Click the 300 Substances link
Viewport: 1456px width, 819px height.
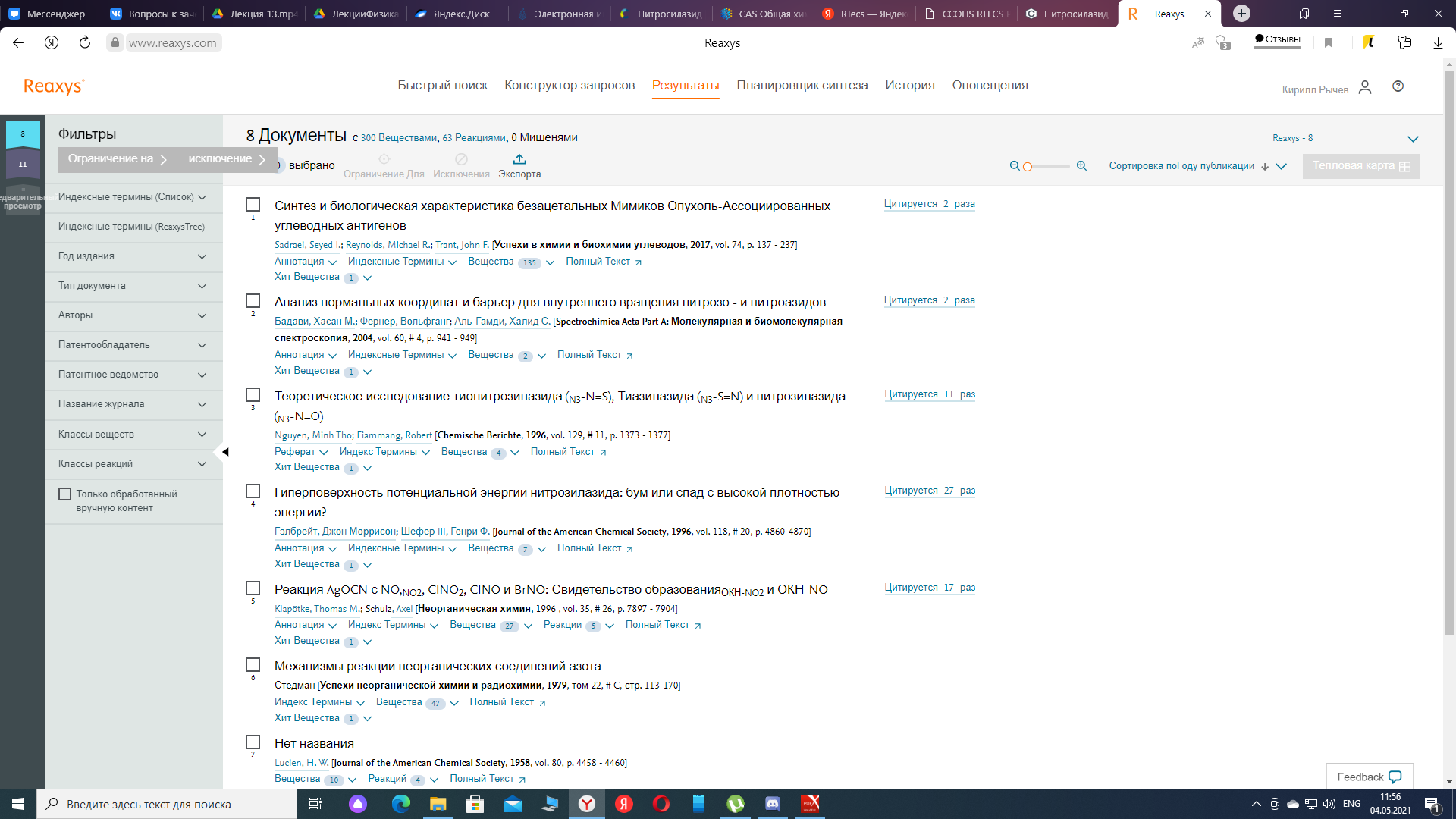[398, 138]
